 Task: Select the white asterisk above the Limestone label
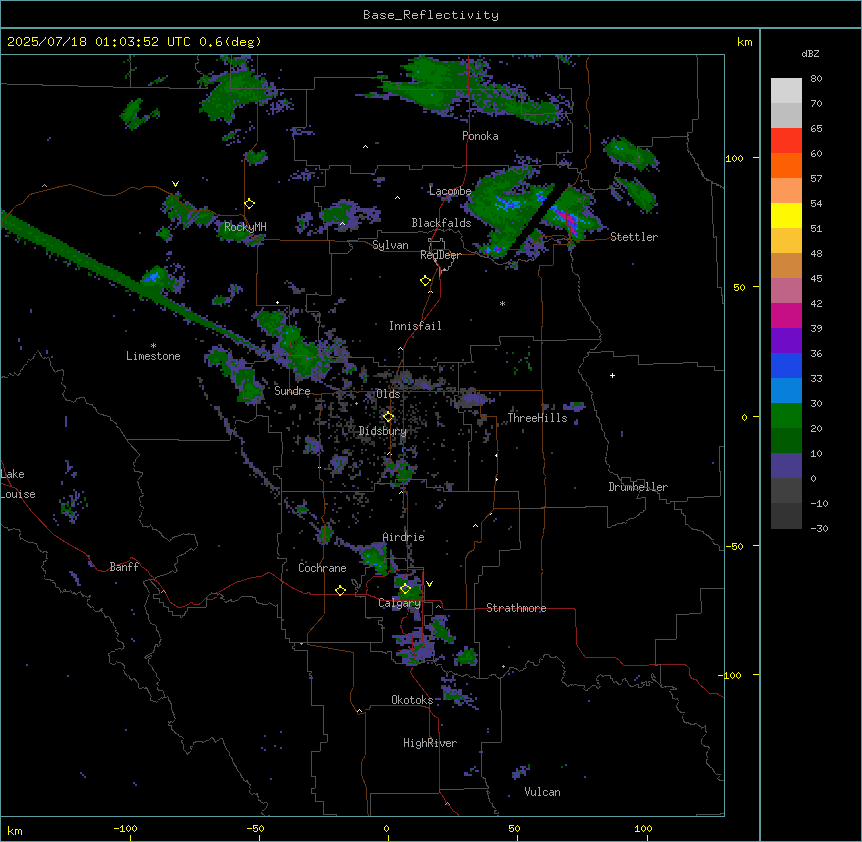click(153, 345)
